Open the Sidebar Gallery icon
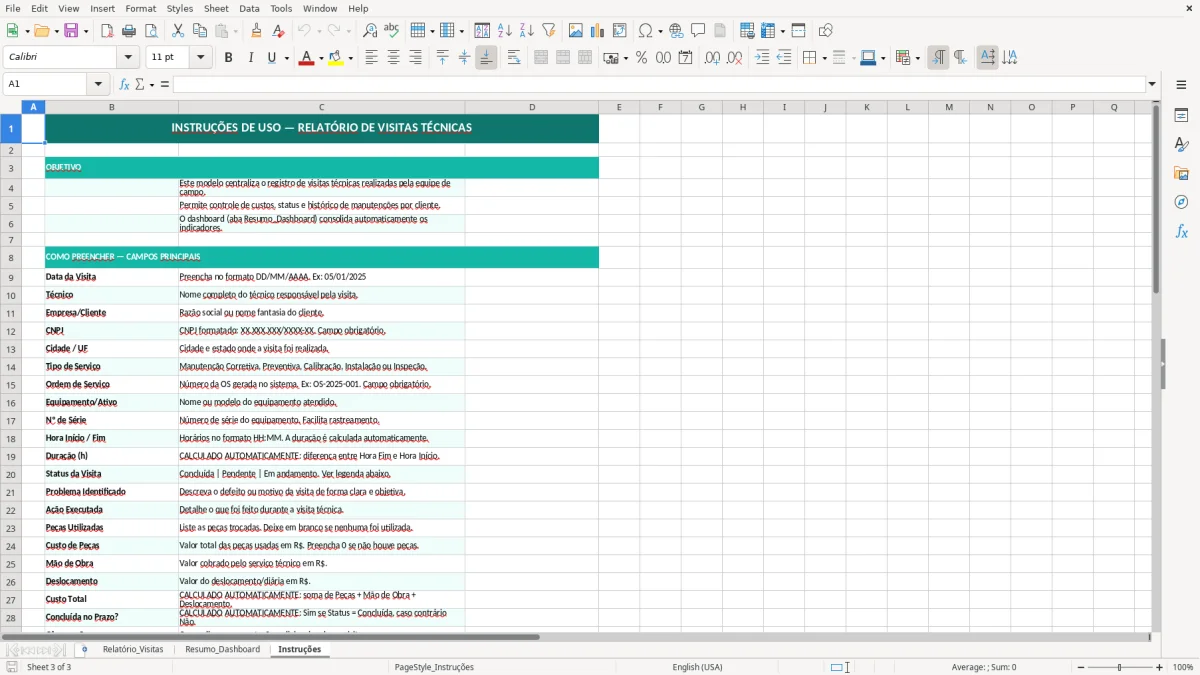This screenshot has height=675, width=1200. click(1181, 173)
